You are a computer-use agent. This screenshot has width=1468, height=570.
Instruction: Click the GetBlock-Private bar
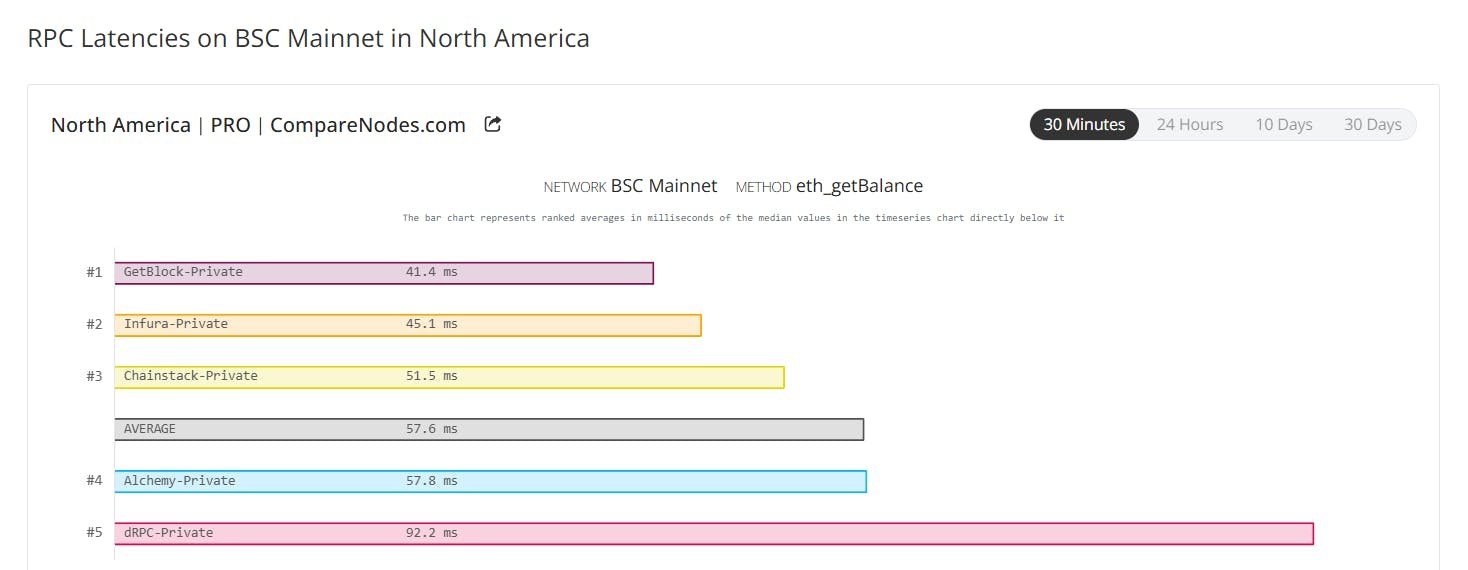click(384, 273)
